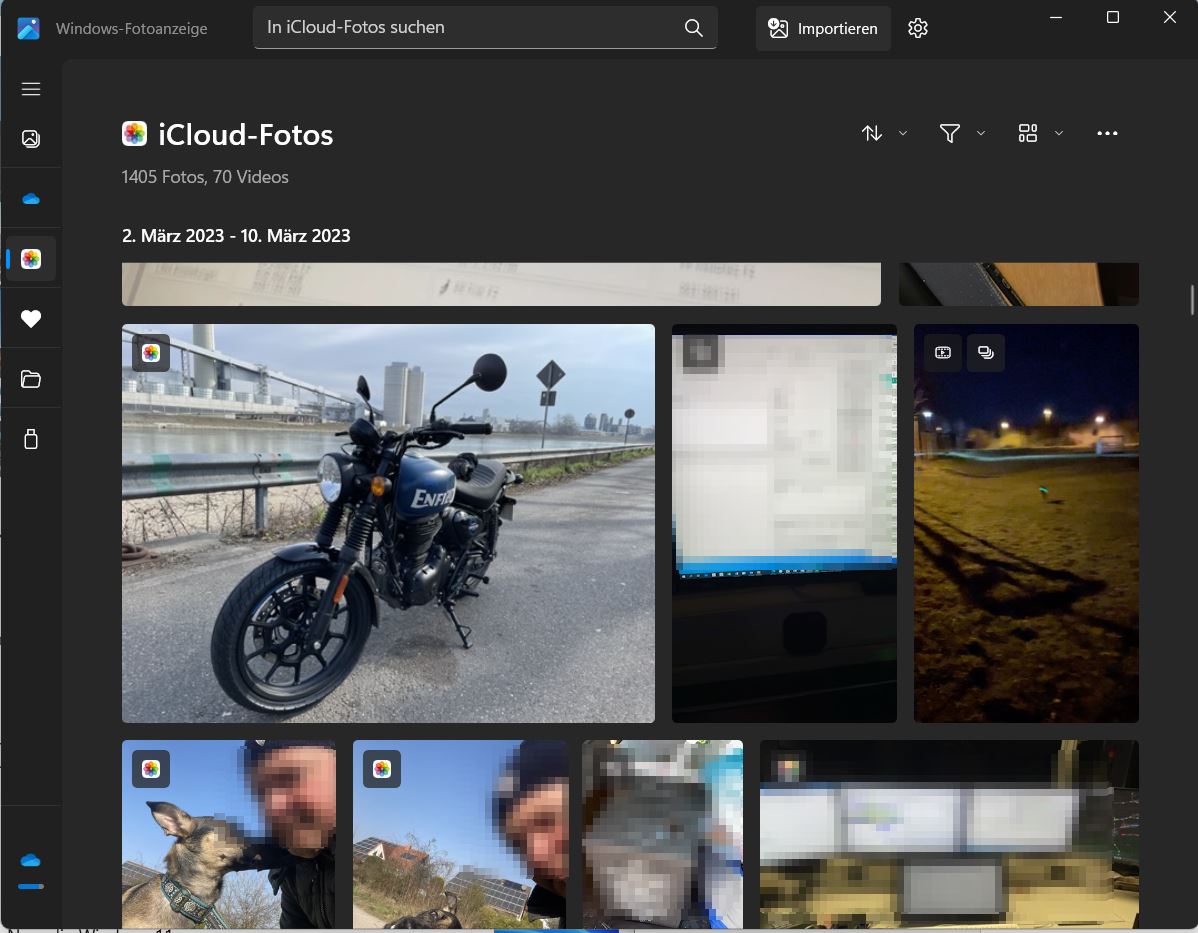Viewport: 1198px width, 933px height.
Task: Open the Gallery view in sidebar
Action: point(31,139)
